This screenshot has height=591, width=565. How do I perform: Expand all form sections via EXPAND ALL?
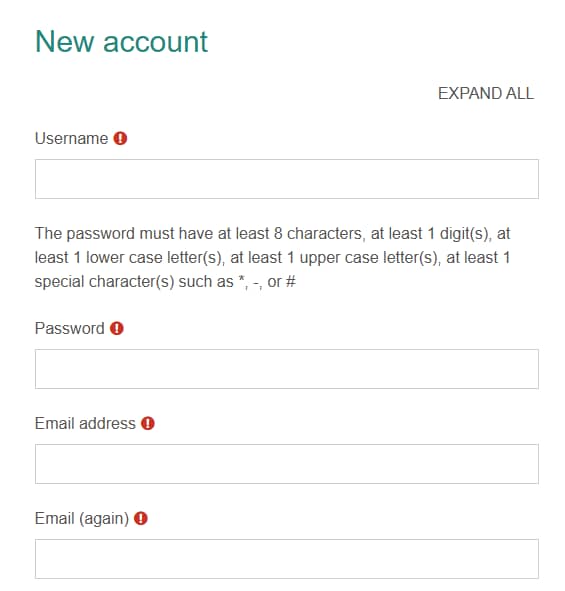[486, 93]
